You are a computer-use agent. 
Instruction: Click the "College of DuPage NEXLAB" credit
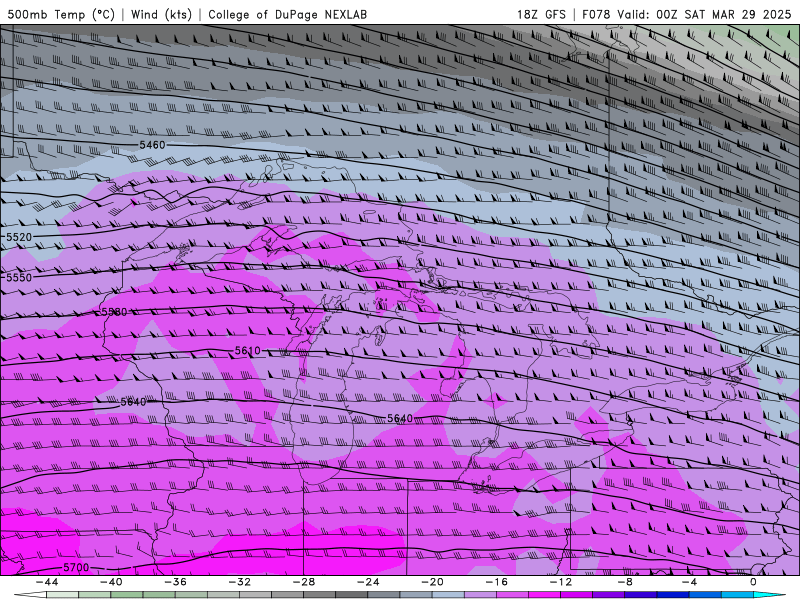[287, 14]
